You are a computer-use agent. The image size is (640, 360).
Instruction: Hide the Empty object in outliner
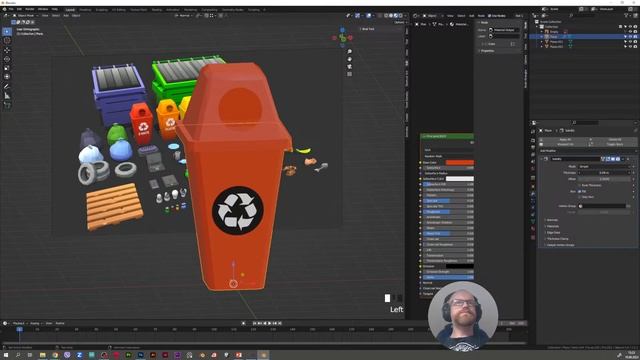point(630,31)
